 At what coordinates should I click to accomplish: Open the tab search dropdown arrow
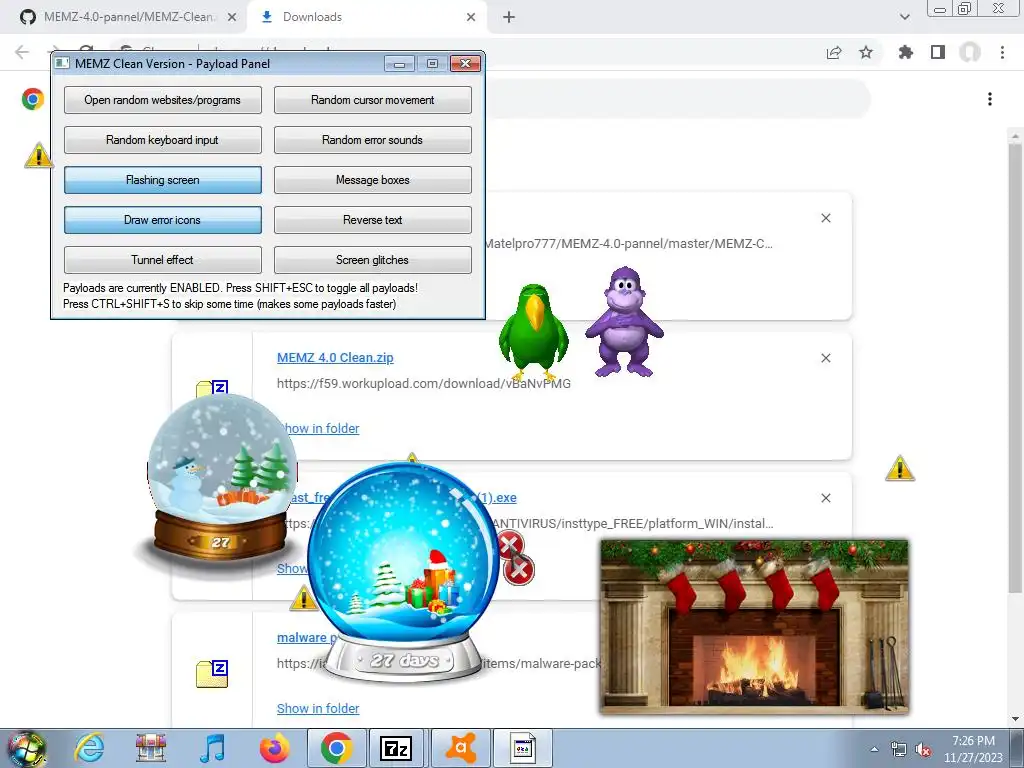click(x=904, y=17)
